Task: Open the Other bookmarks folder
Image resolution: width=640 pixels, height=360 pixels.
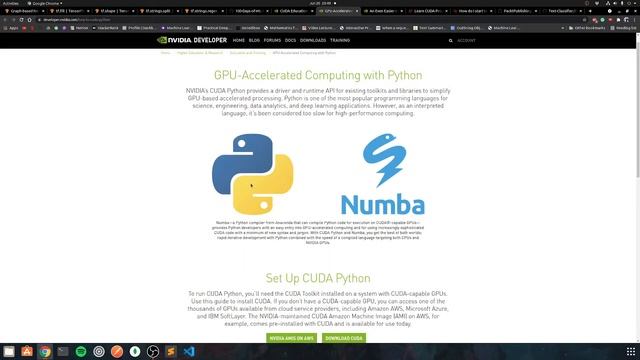Action: [586, 28]
